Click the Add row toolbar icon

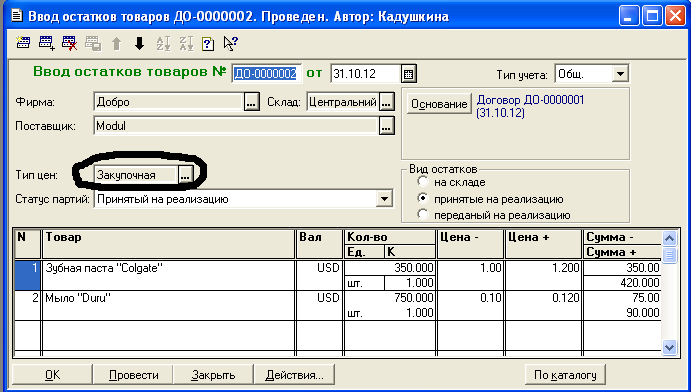(47, 43)
